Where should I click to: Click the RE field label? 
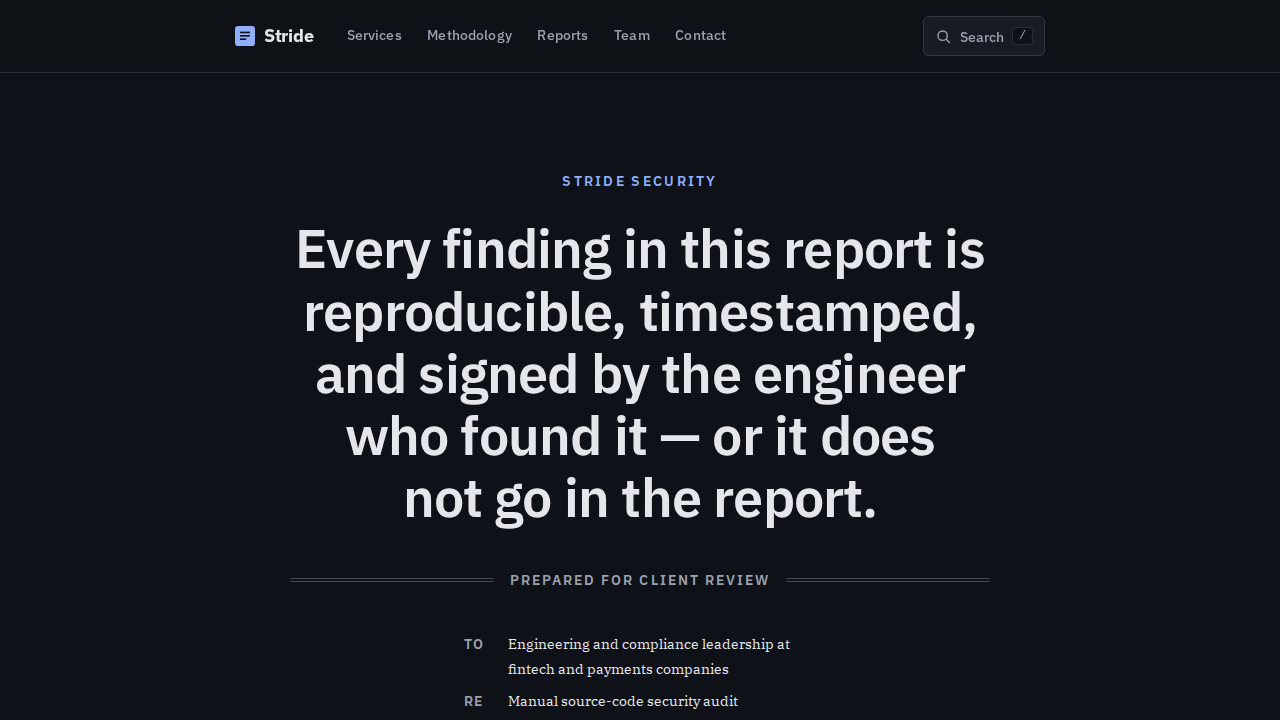(x=474, y=702)
